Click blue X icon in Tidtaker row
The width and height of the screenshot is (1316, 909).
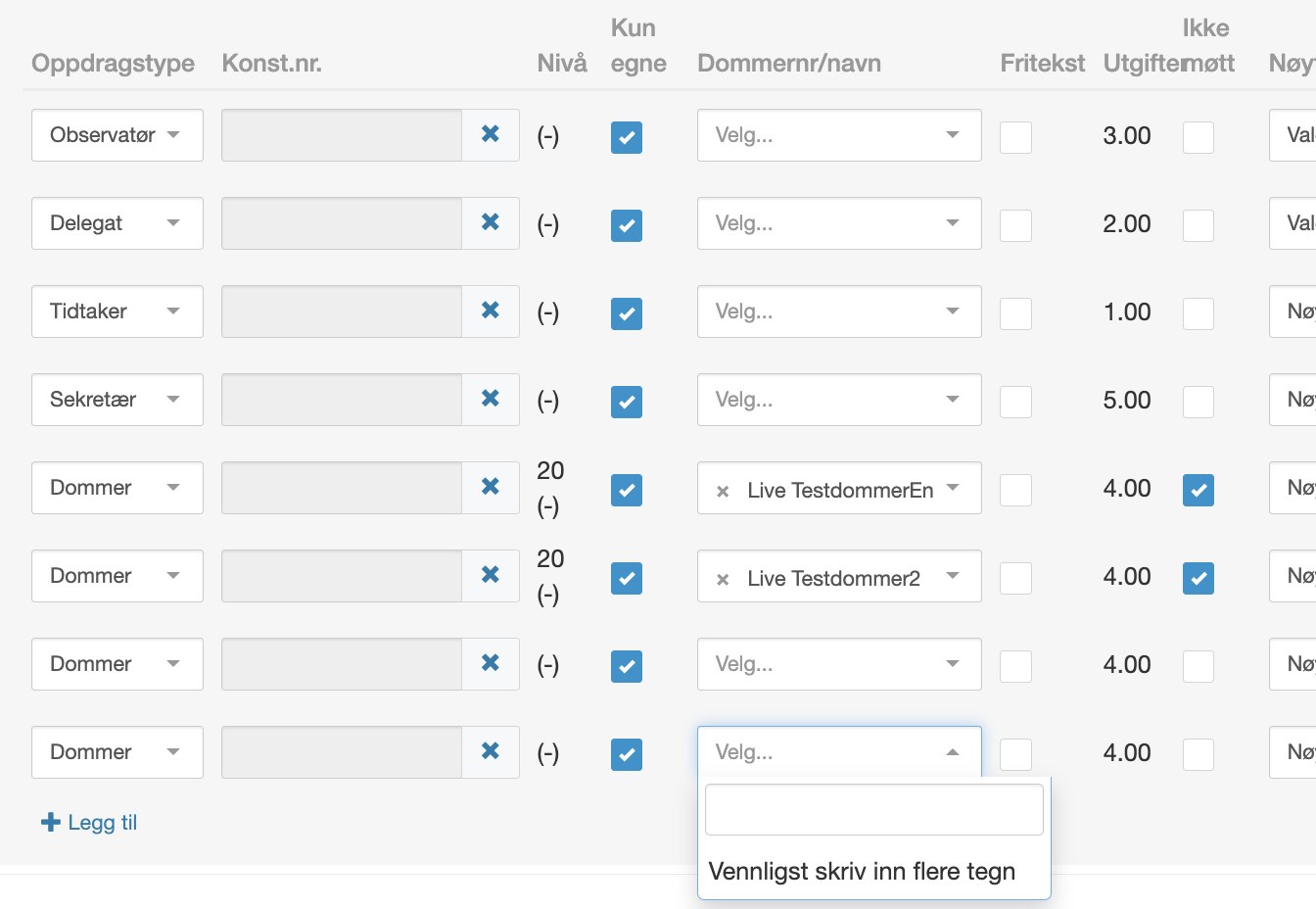point(491,311)
